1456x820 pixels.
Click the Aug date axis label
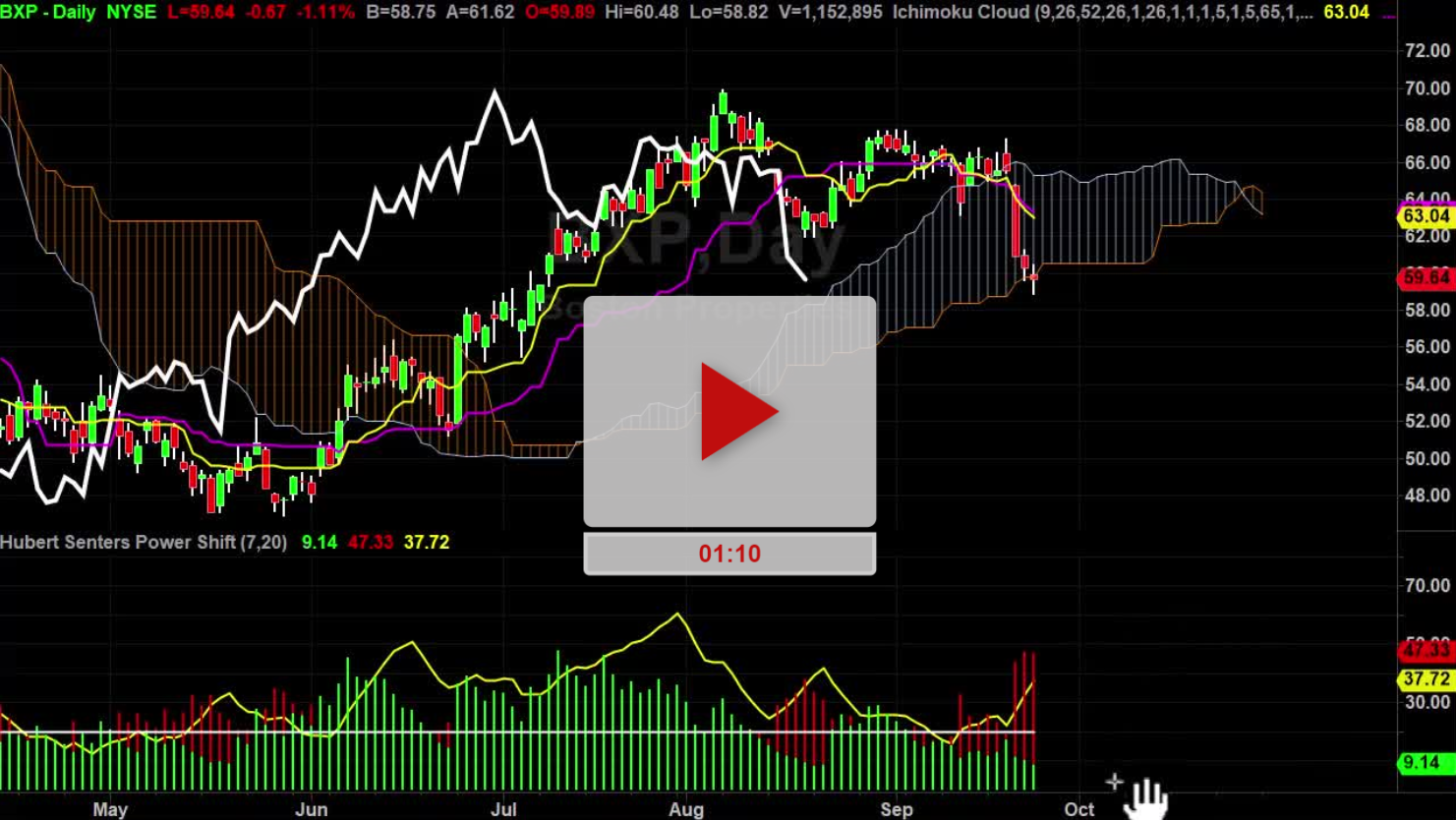[686, 809]
